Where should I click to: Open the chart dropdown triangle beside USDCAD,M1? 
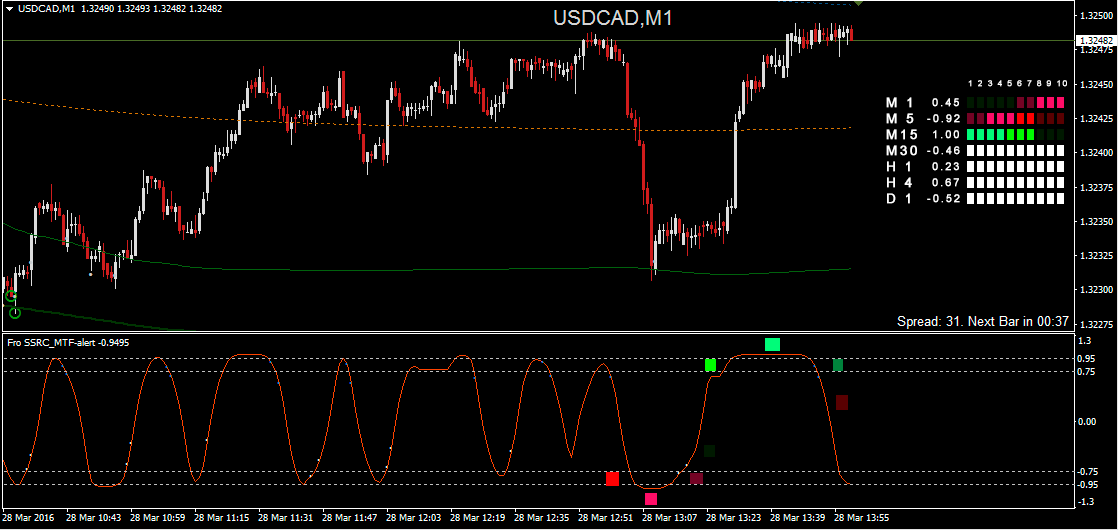9,9
